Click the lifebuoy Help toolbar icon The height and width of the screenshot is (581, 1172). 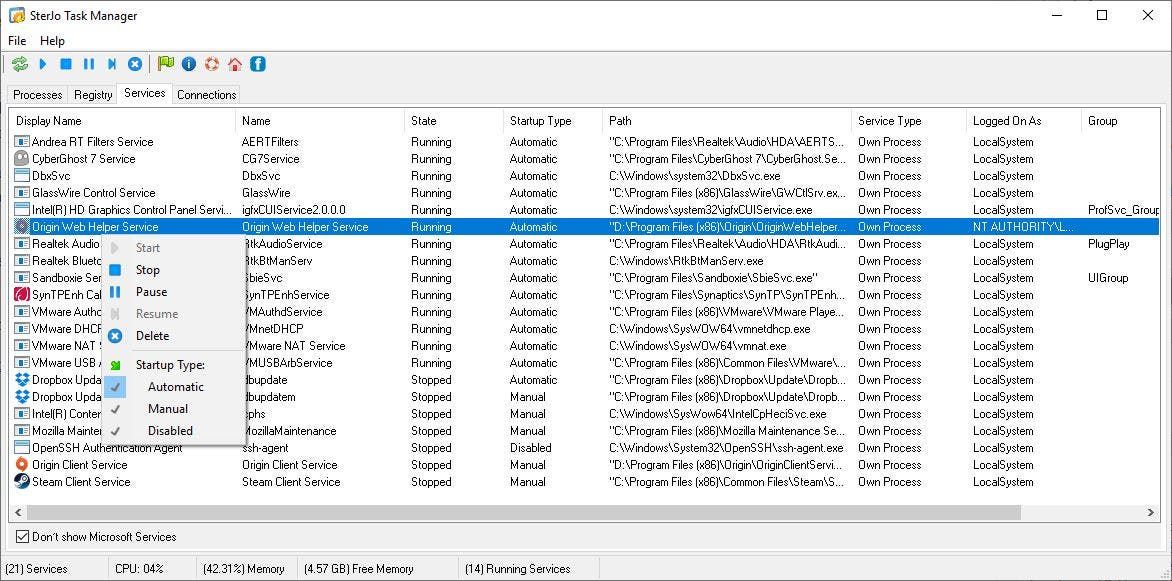point(212,64)
